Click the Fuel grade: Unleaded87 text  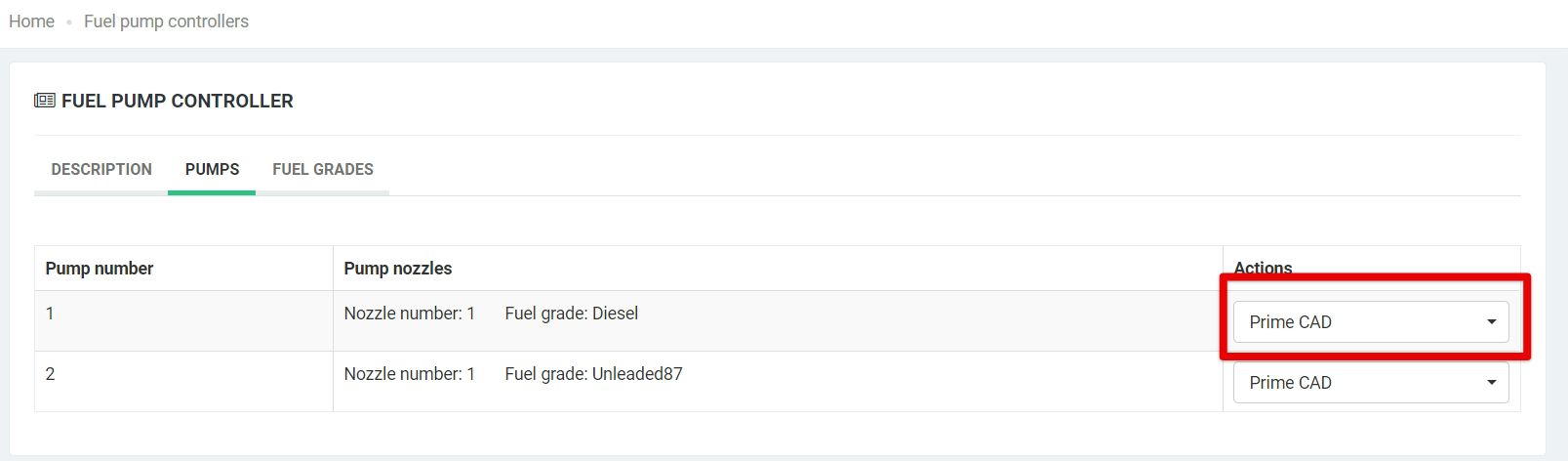pyautogui.click(x=593, y=374)
